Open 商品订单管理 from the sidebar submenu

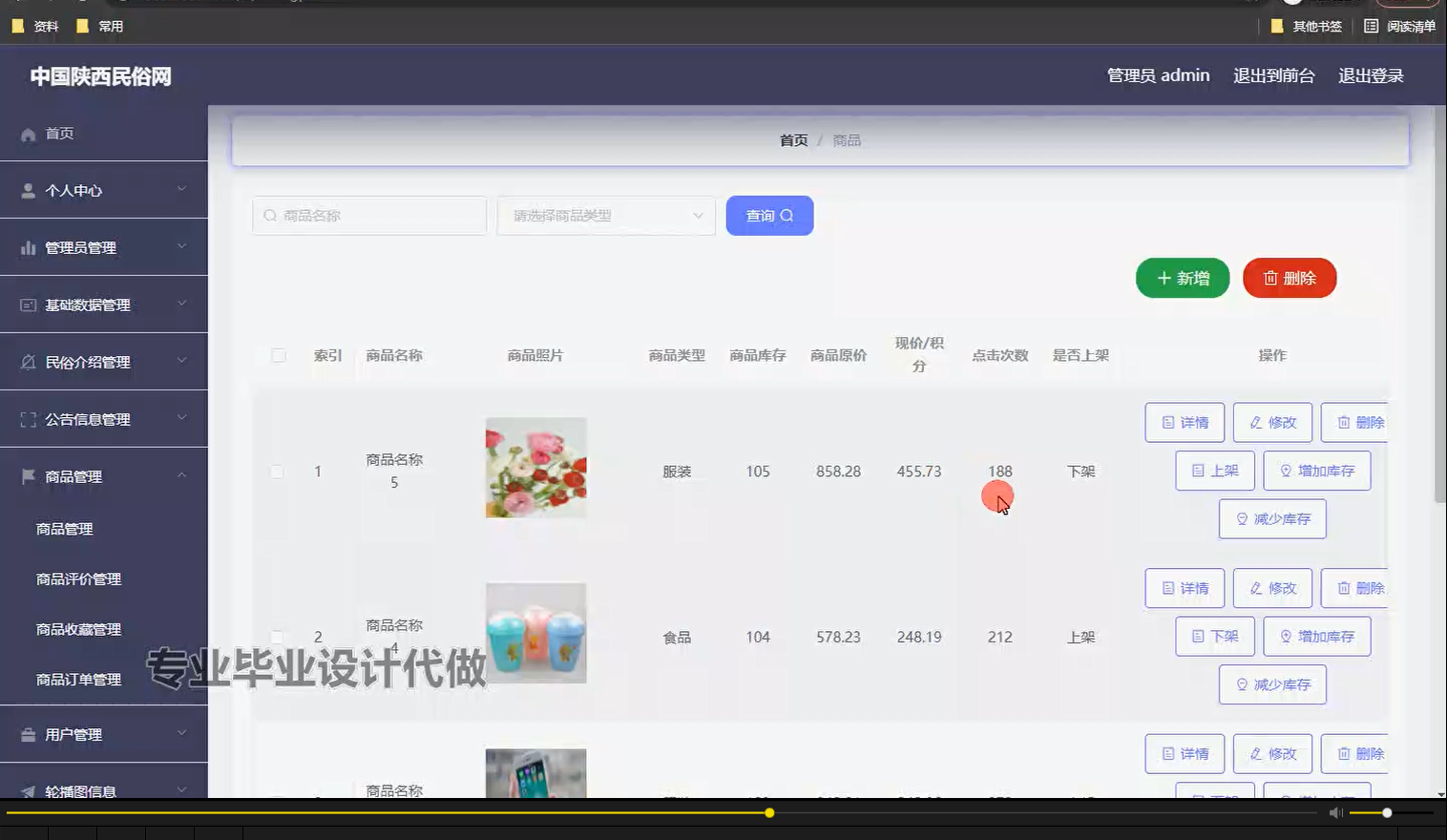point(77,679)
